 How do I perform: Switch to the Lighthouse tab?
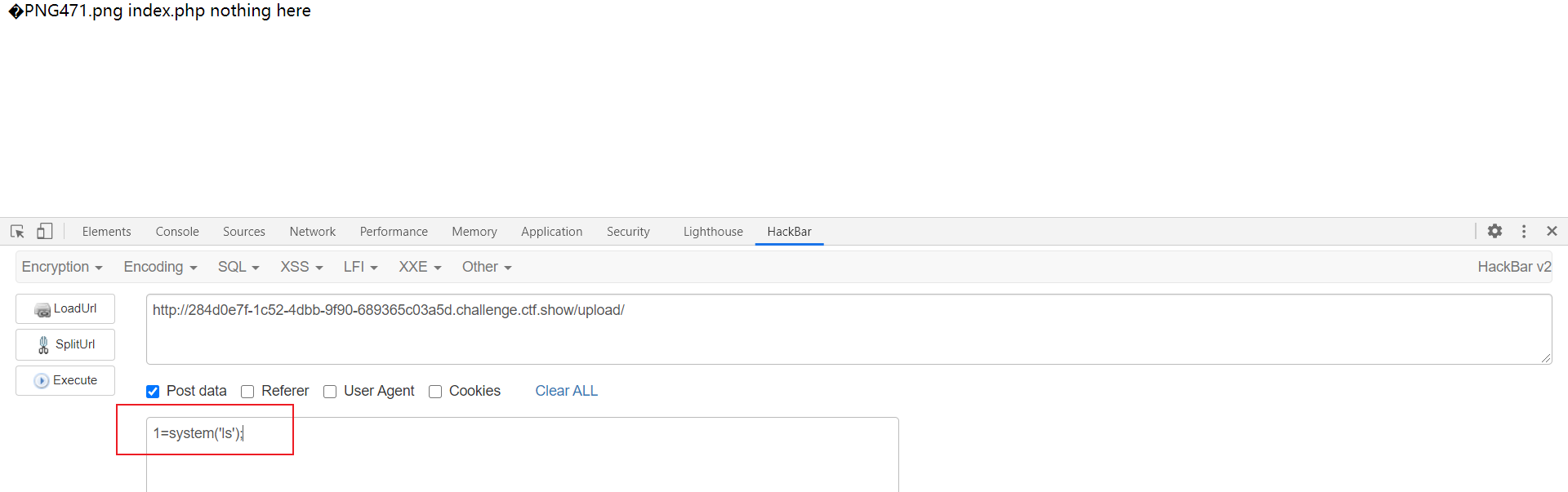[713, 232]
